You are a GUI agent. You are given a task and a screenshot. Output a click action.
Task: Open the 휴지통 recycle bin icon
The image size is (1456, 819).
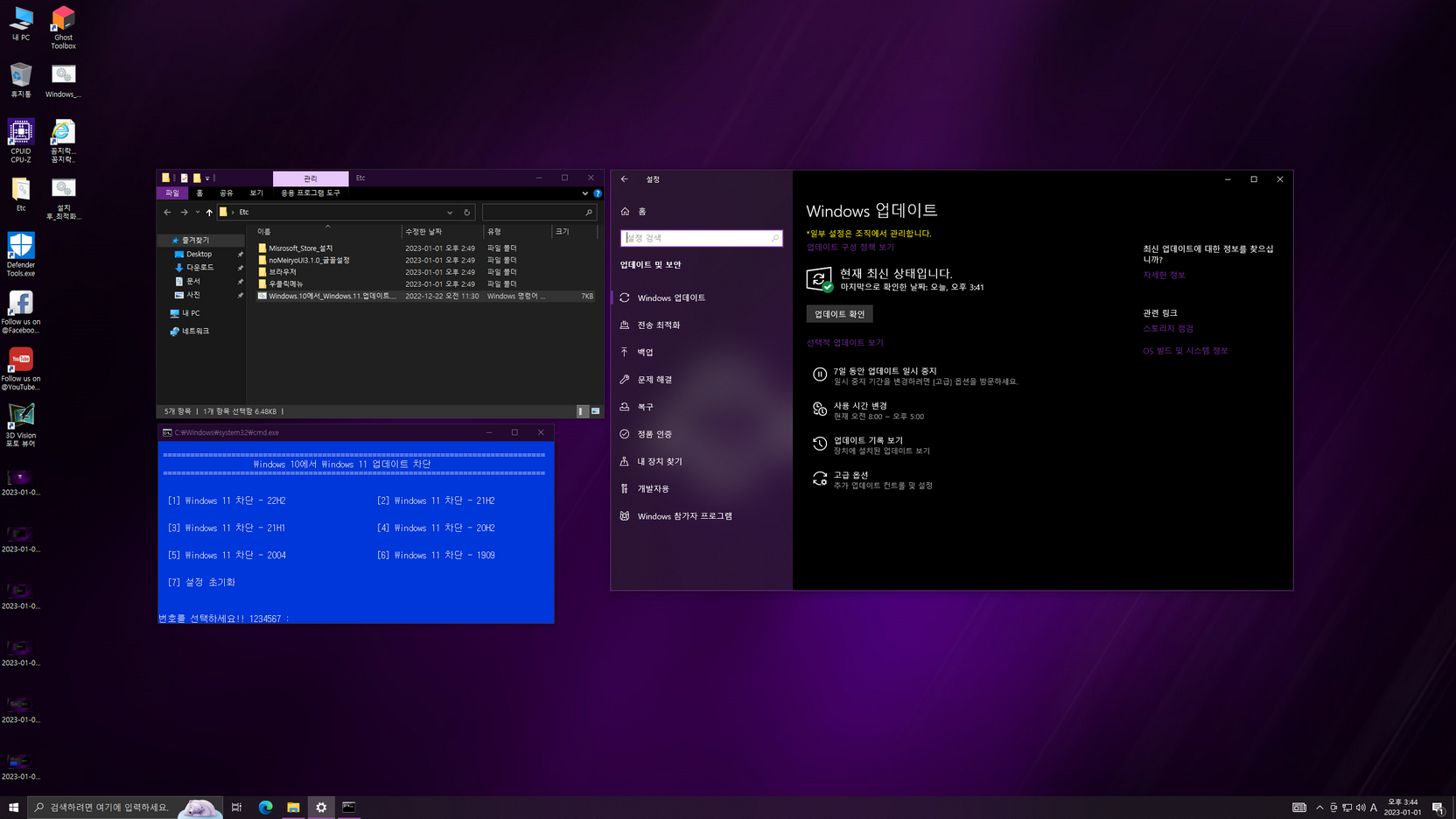click(21, 80)
